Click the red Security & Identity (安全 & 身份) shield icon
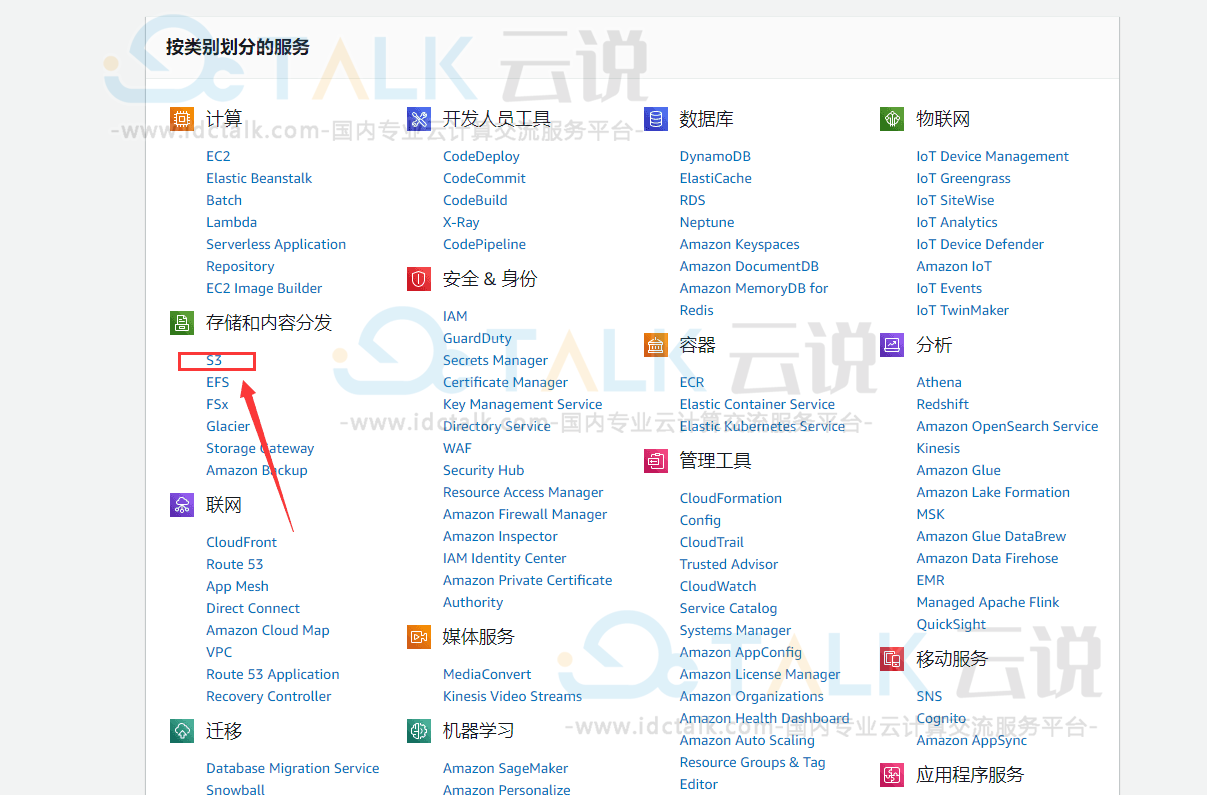Viewport: 1207px width, 795px height. click(x=419, y=279)
